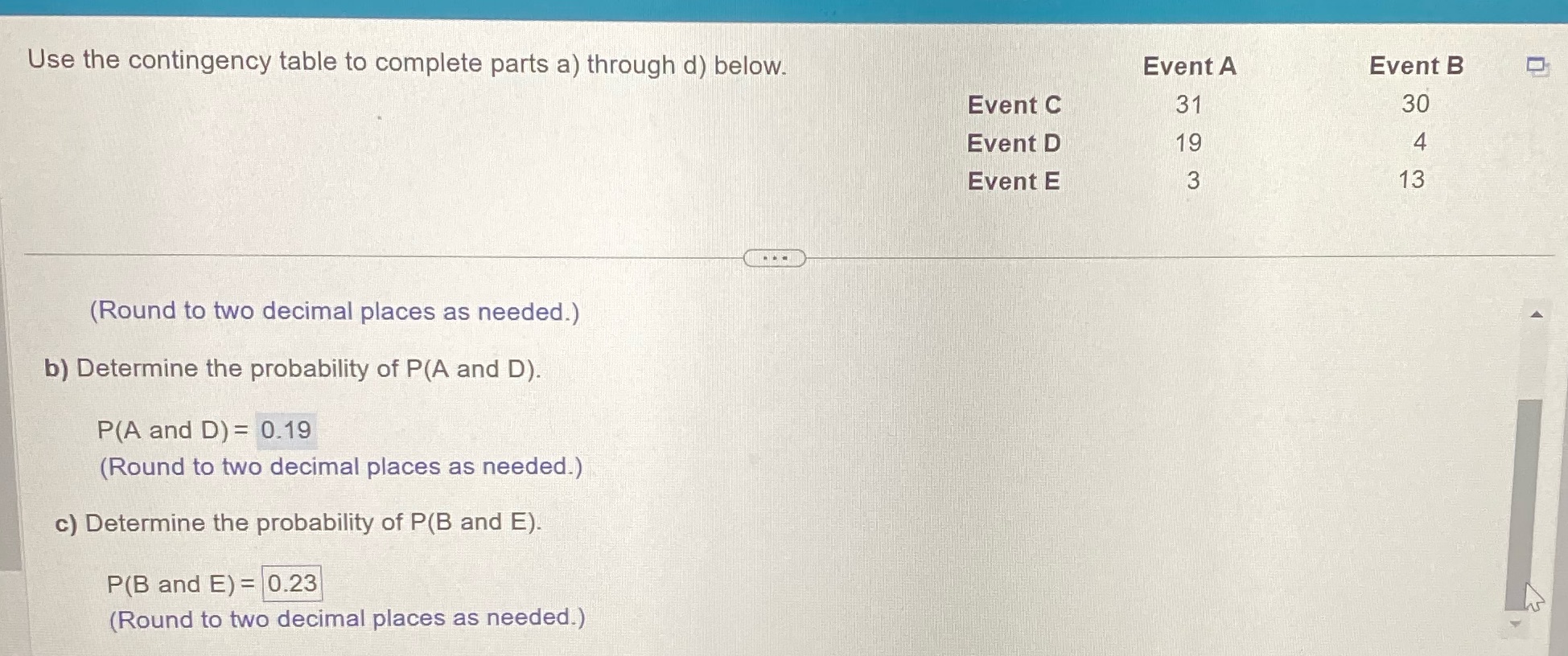Click the Event D row label
1568x656 pixels.
tap(1014, 144)
